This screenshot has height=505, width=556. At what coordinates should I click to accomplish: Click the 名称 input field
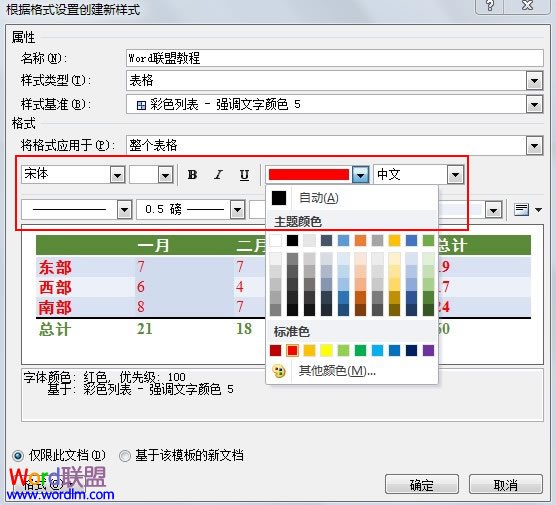(335, 58)
